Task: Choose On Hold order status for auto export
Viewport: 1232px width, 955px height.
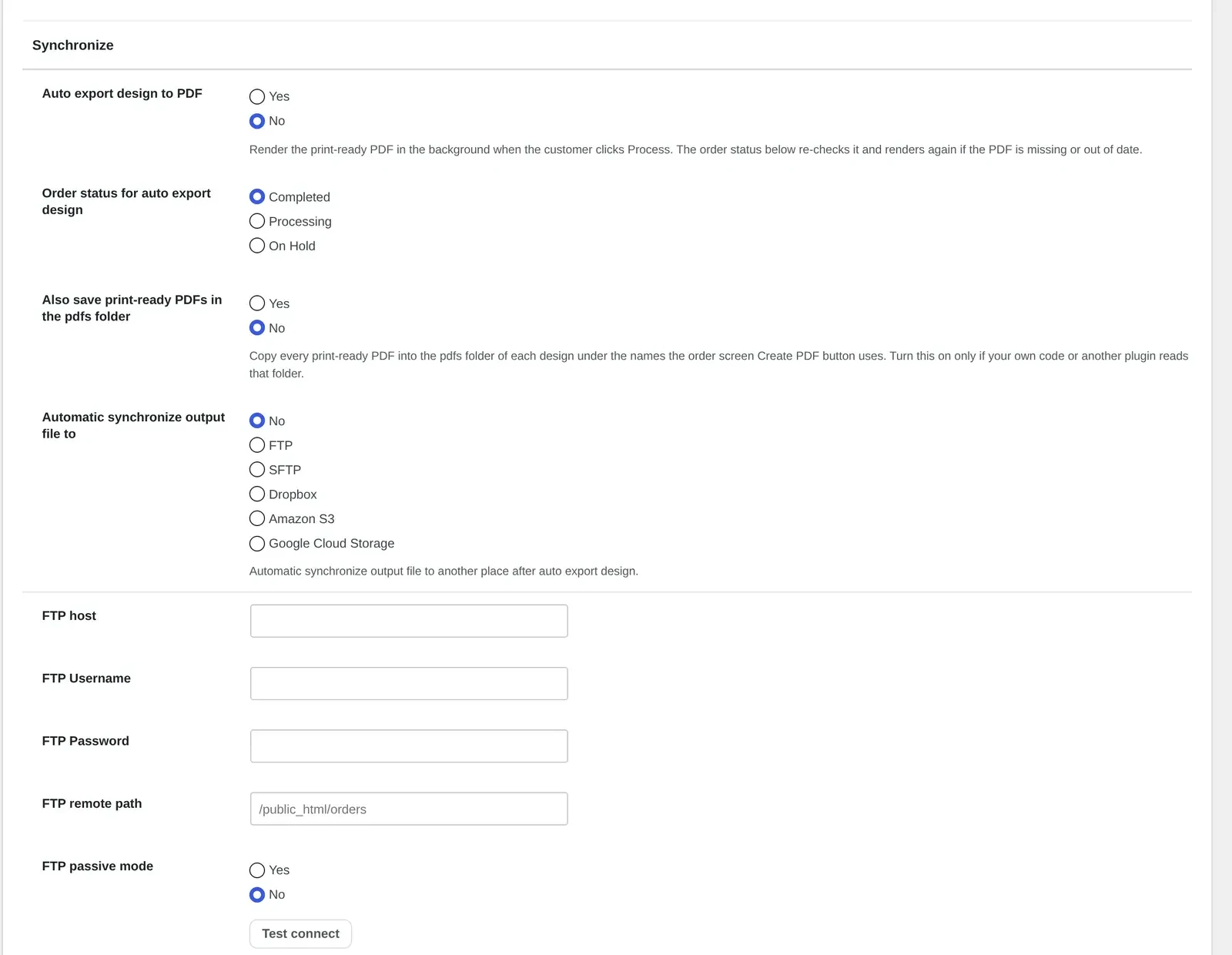Action: (x=257, y=246)
